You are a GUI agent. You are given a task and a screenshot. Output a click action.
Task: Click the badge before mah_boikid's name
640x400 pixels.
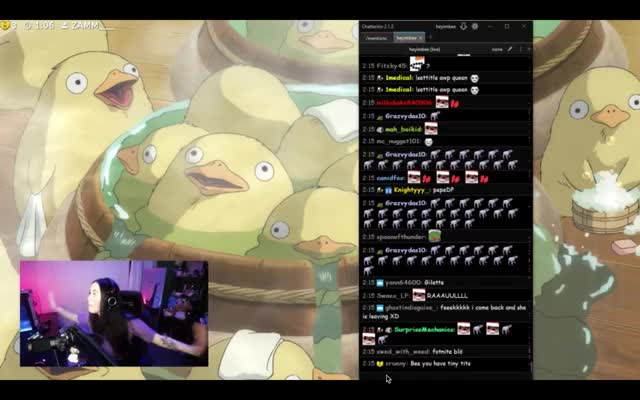pyautogui.click(x=380, y=129)
